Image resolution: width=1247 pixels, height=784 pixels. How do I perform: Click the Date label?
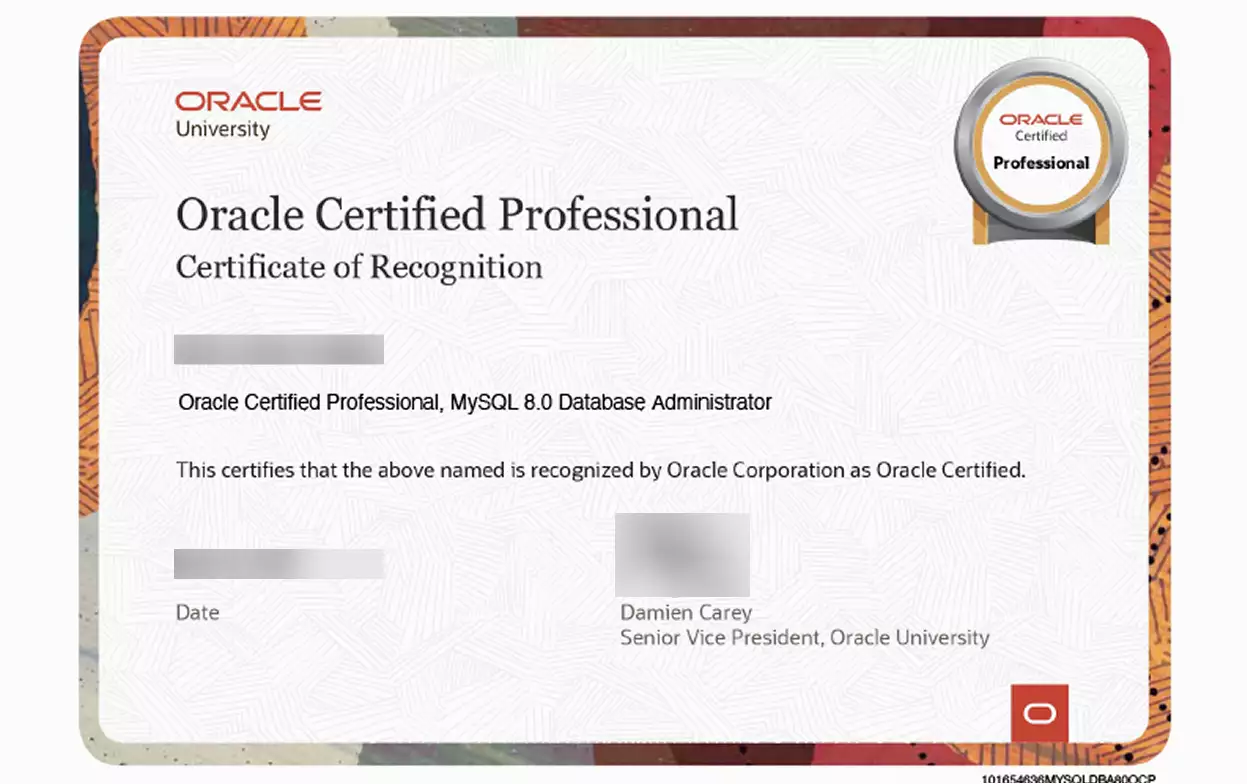197,613
